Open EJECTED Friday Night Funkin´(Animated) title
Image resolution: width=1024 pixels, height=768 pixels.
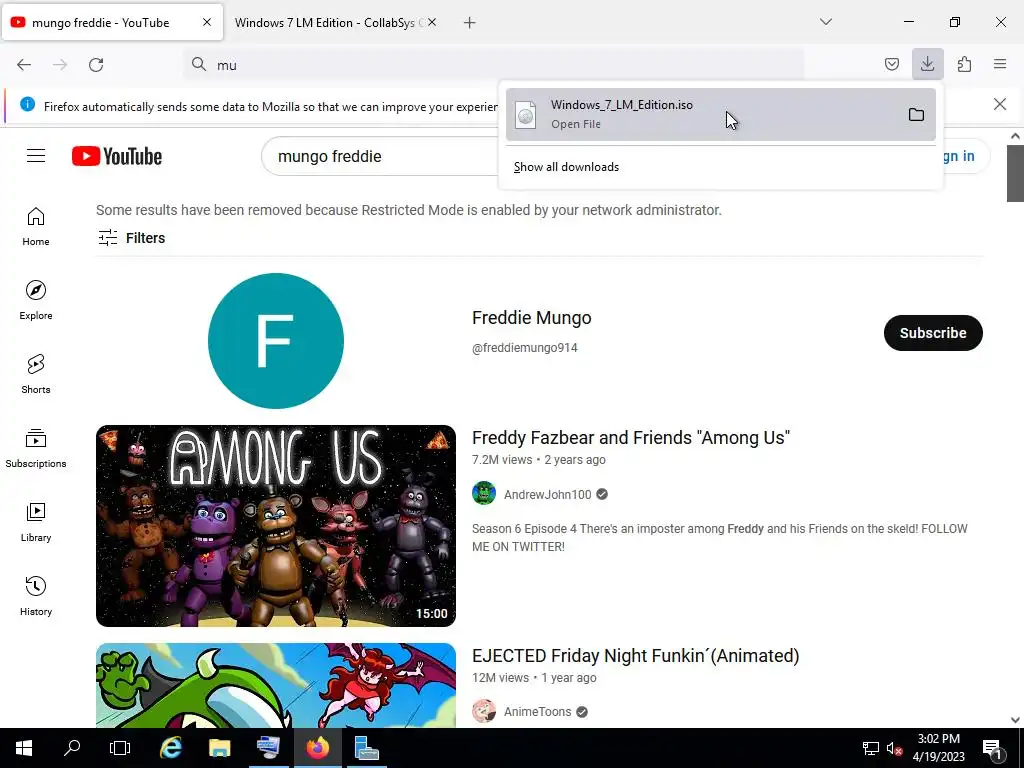(x=635, y=656)
